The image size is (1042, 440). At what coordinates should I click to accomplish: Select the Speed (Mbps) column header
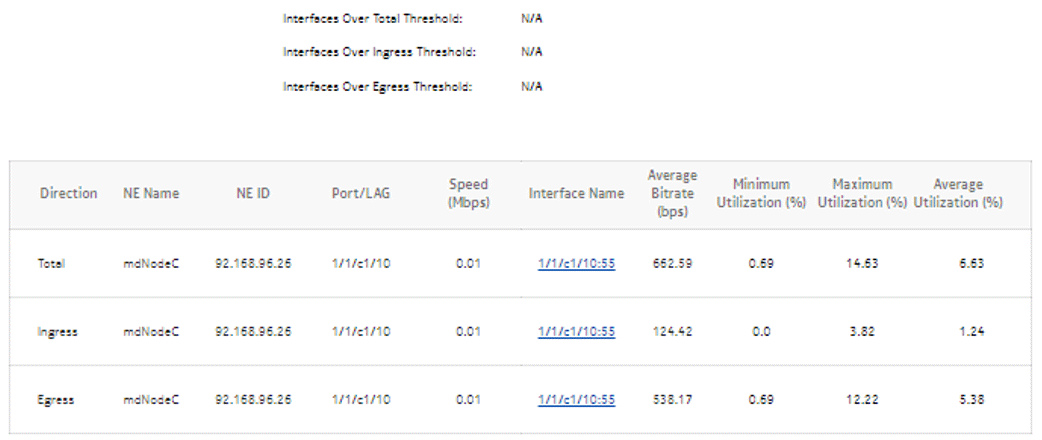coord(468,193)
